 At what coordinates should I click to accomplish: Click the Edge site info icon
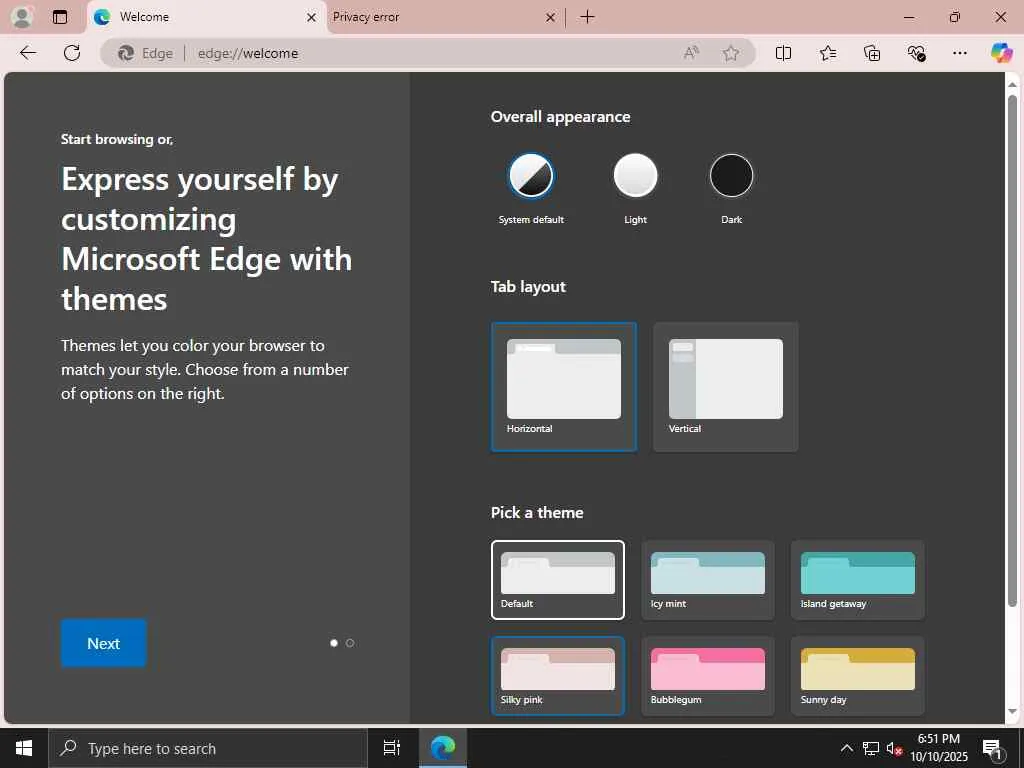(x=146, y=54)
